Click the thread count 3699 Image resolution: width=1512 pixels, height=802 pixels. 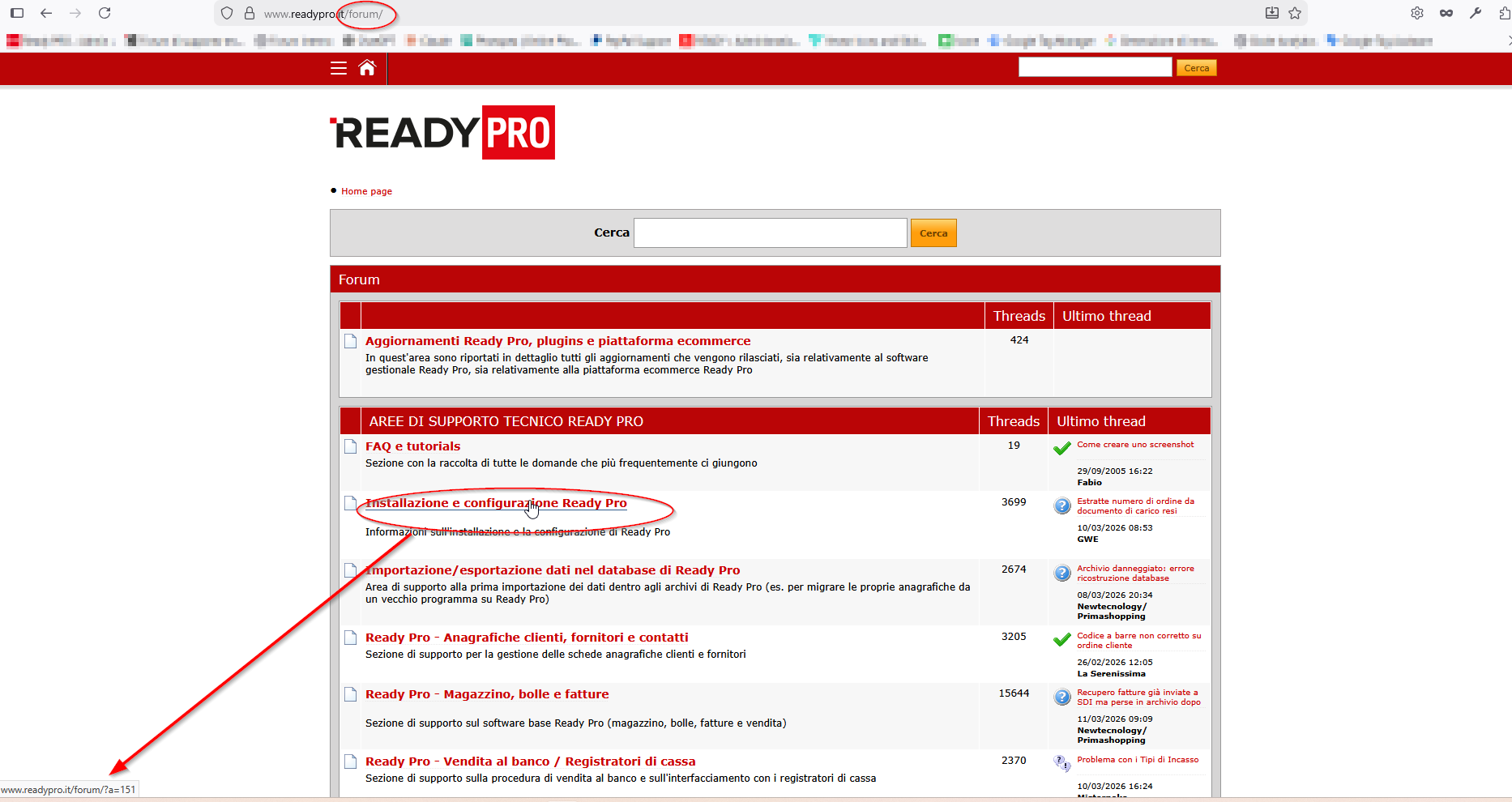tap(1014, 502)
